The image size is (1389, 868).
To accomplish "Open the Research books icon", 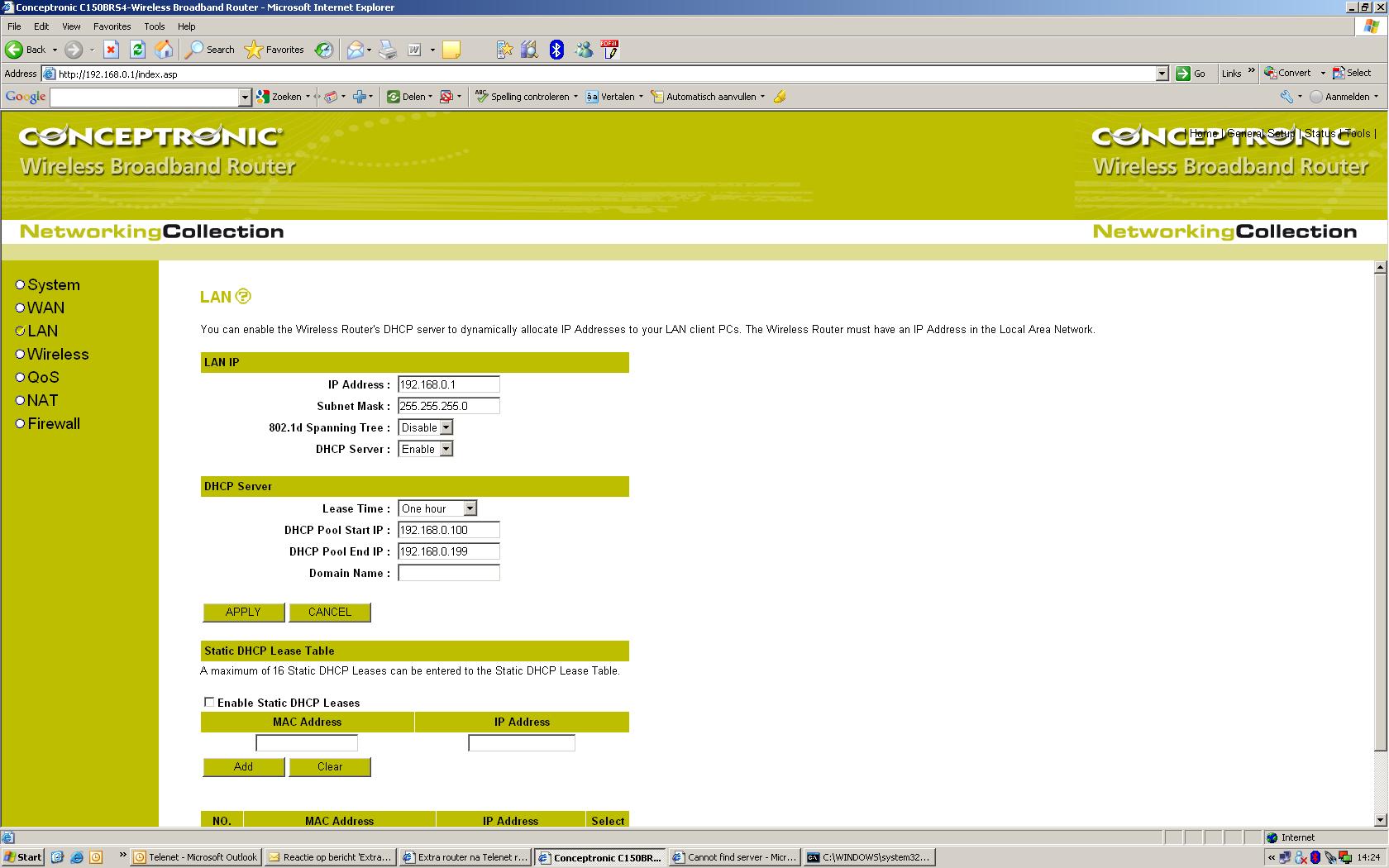I will pyautogui.click(x=530, y=50).
